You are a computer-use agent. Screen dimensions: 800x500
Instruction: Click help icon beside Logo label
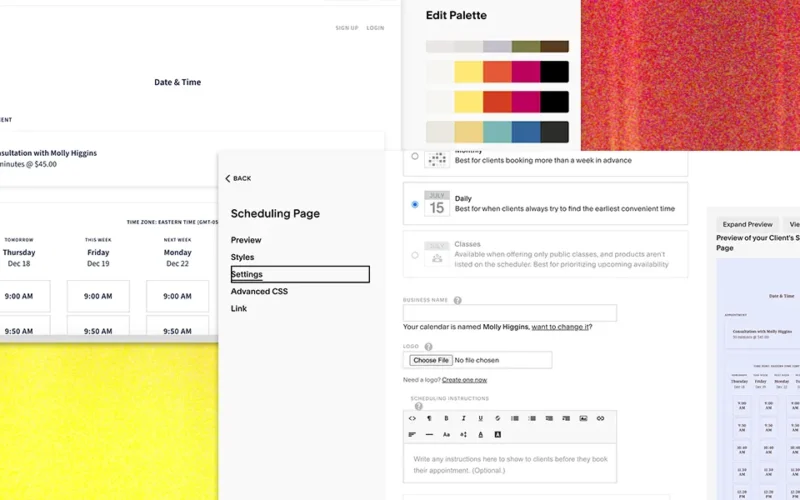click(x=429, y=347)
